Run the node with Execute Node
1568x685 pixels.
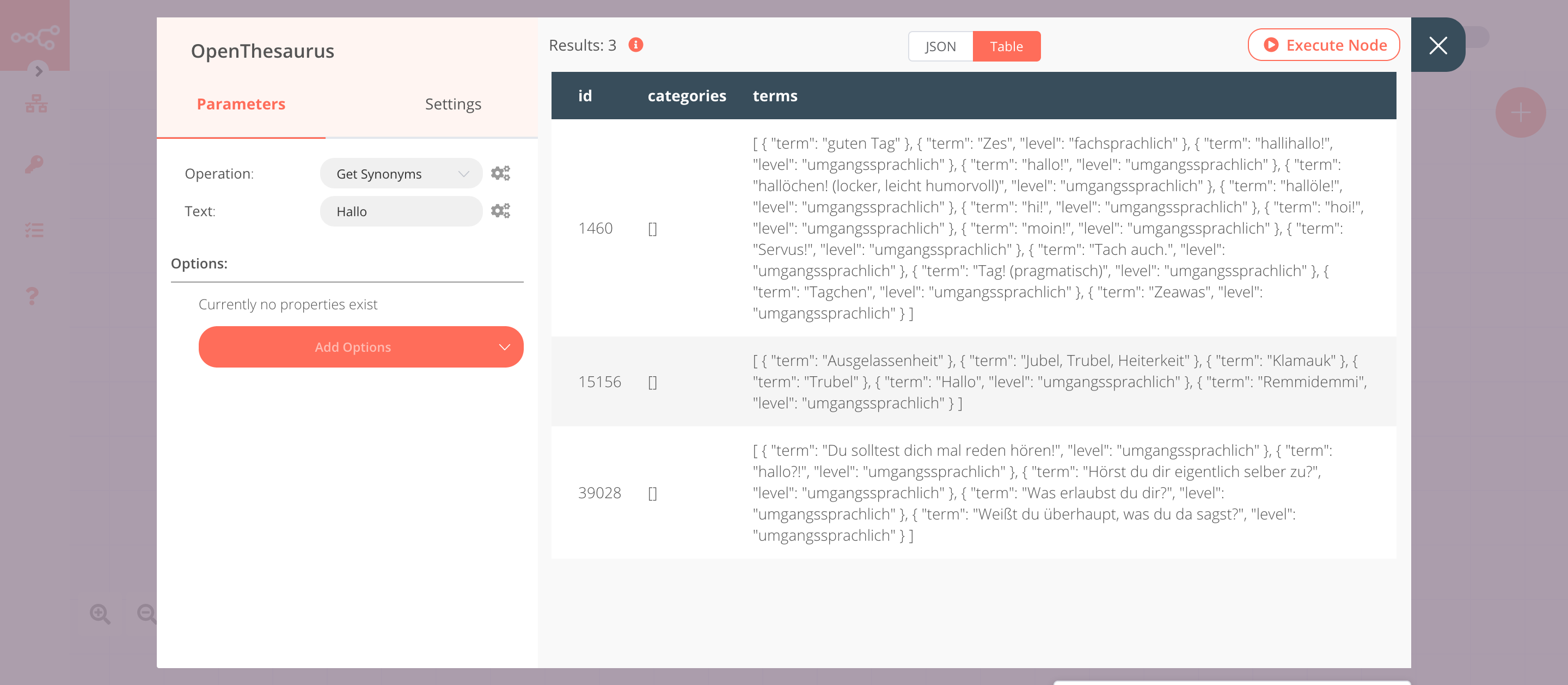point(1324,45)
